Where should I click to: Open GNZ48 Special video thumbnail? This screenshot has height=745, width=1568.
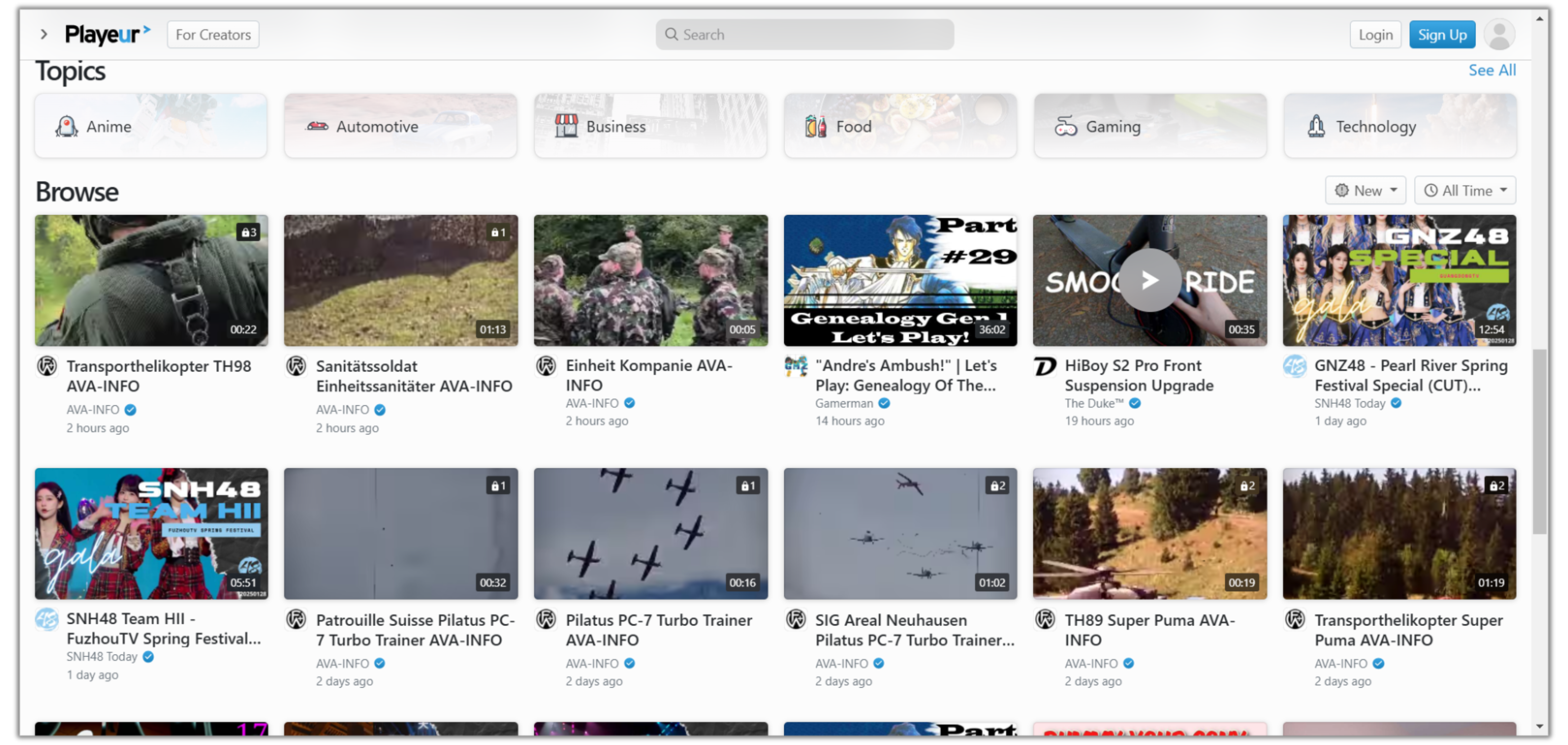[1399, 280]
